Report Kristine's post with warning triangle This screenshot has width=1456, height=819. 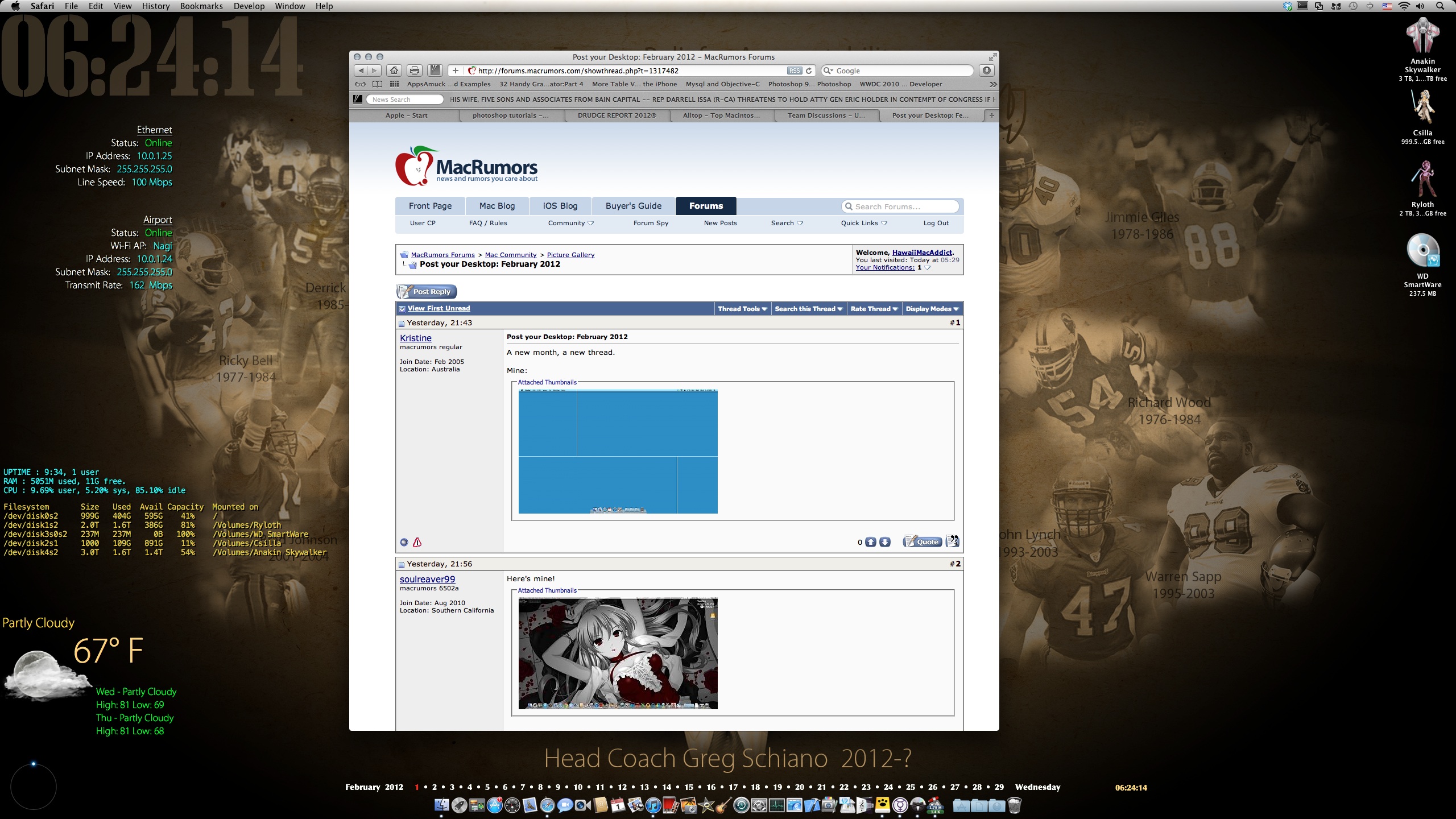(x=417, y=542)
